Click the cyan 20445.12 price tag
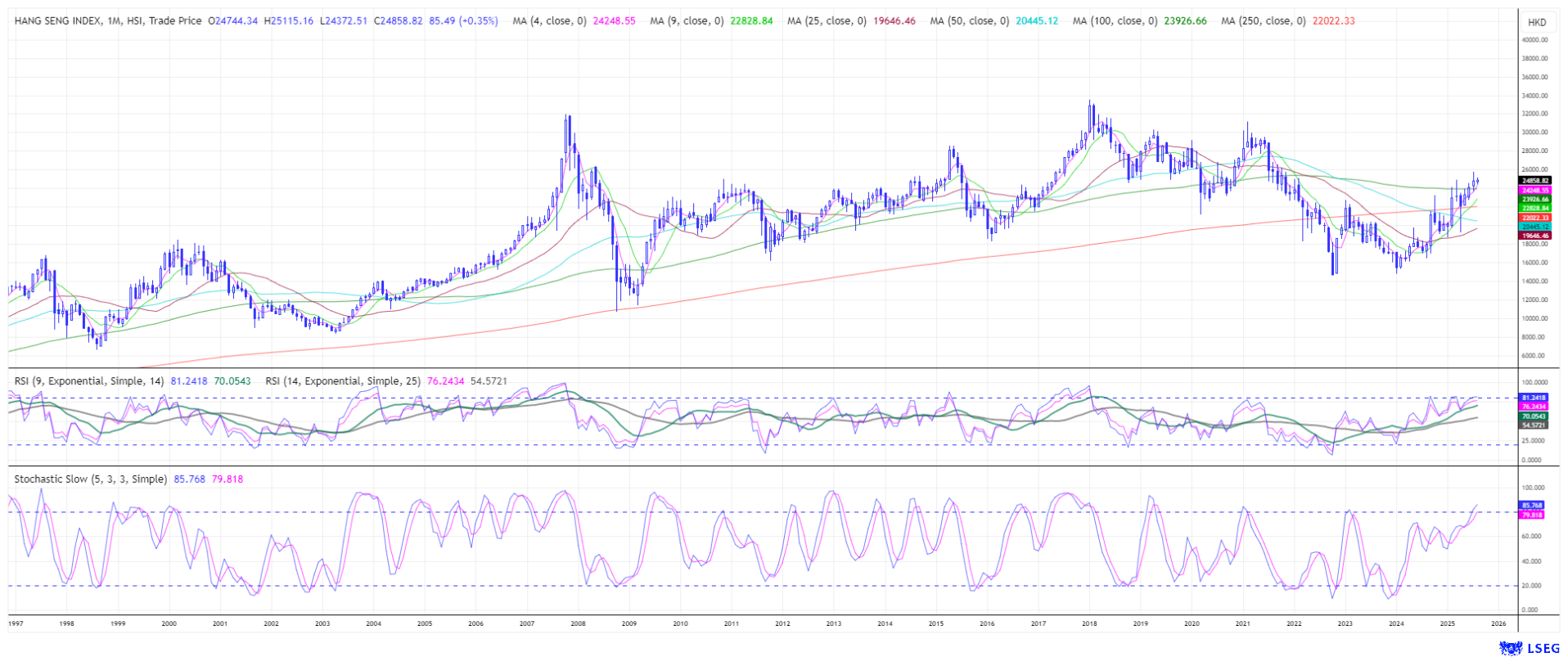Viewport: 1568px width, 657px height. pos(1534,227)
